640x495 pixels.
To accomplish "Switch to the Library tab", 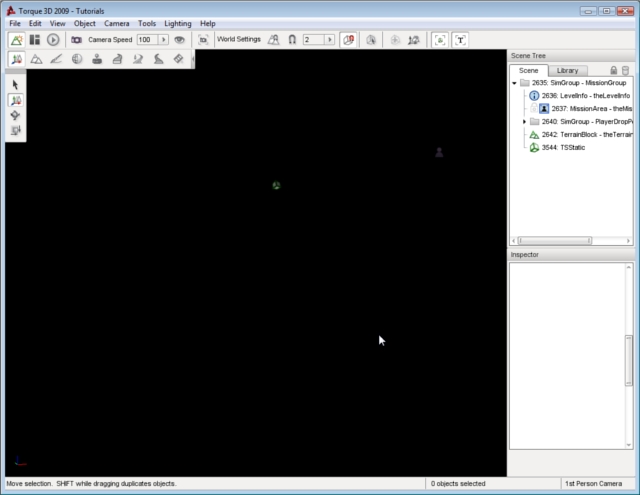I will [567, 71].
